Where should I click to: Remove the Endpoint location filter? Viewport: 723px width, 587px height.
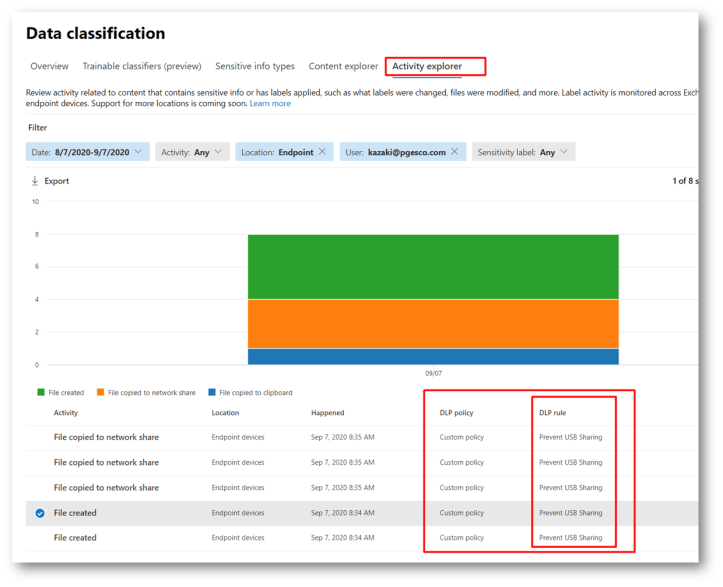[322, 152]
